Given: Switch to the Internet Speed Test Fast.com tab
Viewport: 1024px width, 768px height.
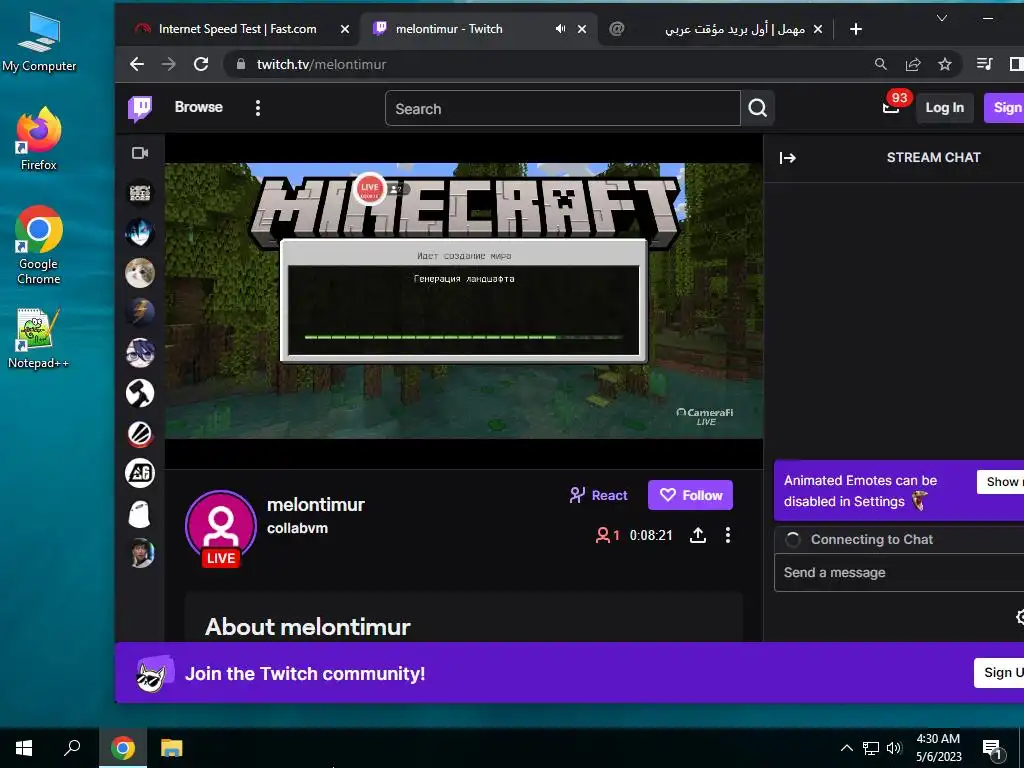Looking at the screenshot, I should click(236, 29).
